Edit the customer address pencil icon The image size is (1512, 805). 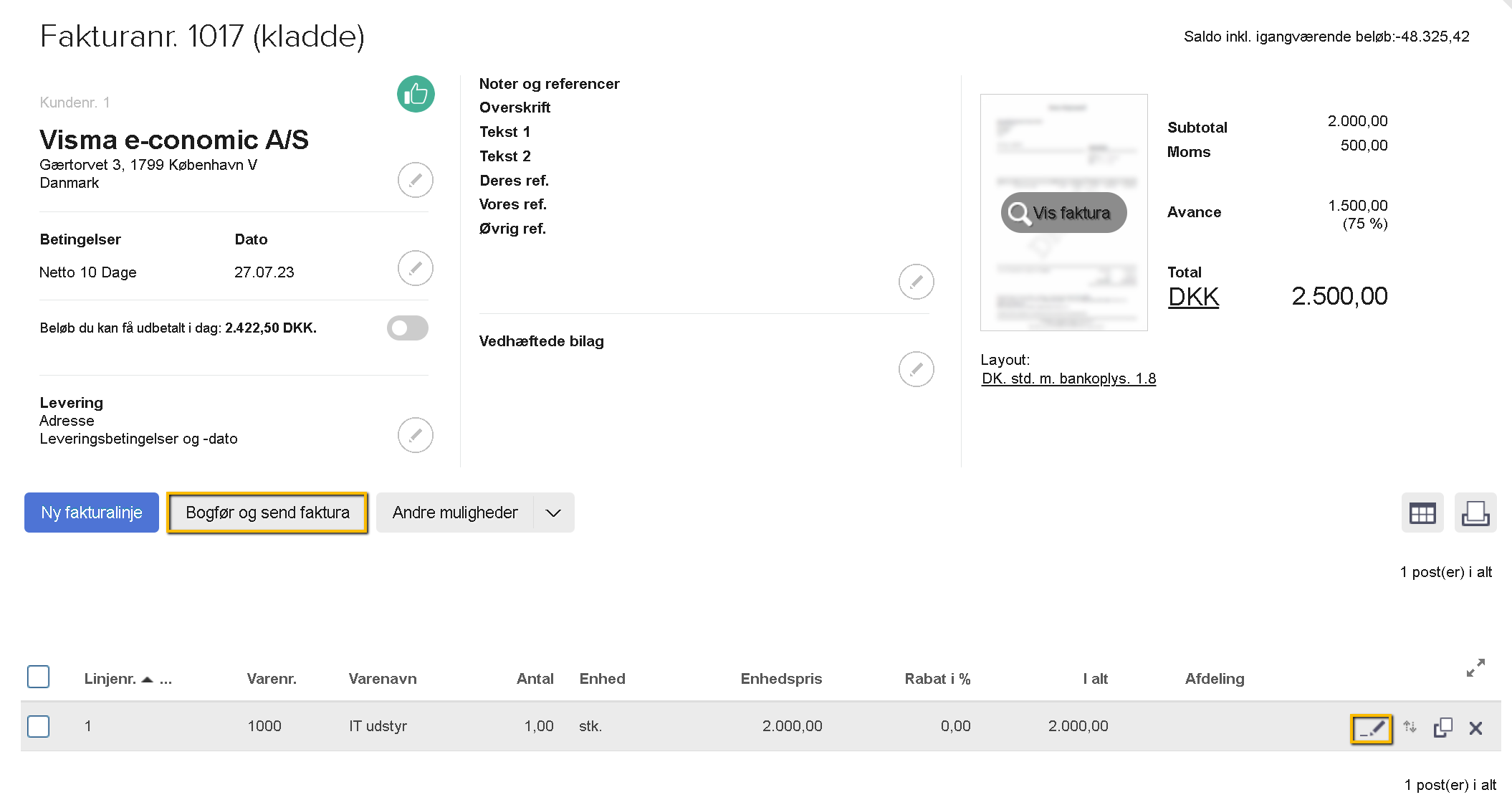(x=416, y=179)
